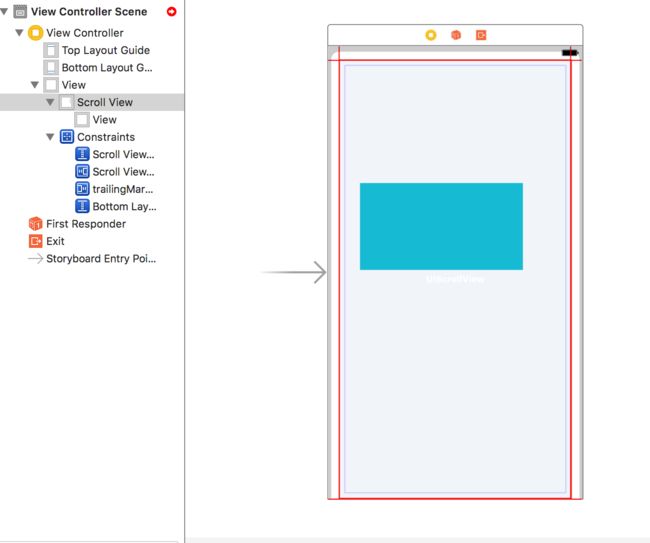The image size is (650, 543).
Task: Select the first Scroll View vertical constraint icon
Action: coord(82,154)
